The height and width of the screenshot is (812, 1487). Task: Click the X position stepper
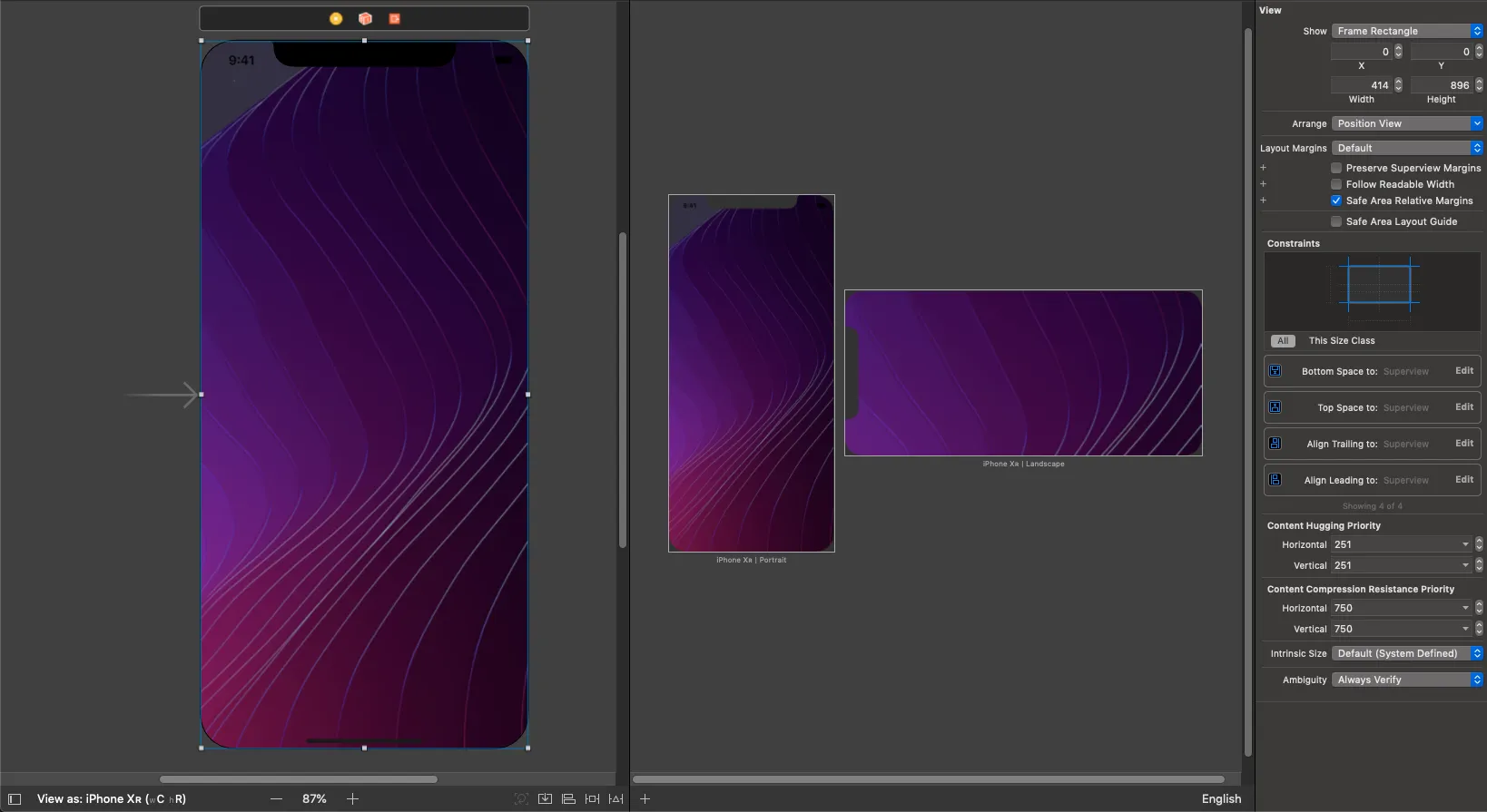point(1398,52)
